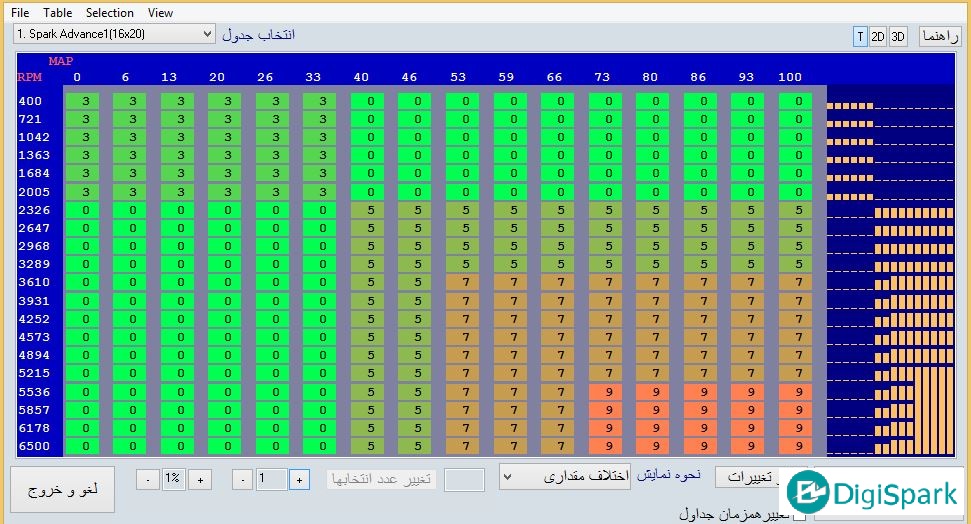Click the MAP 100 column header

[790, 77]
